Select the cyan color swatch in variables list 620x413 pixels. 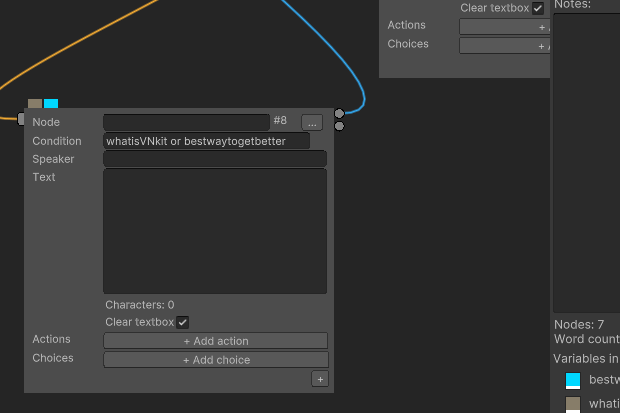573,381
